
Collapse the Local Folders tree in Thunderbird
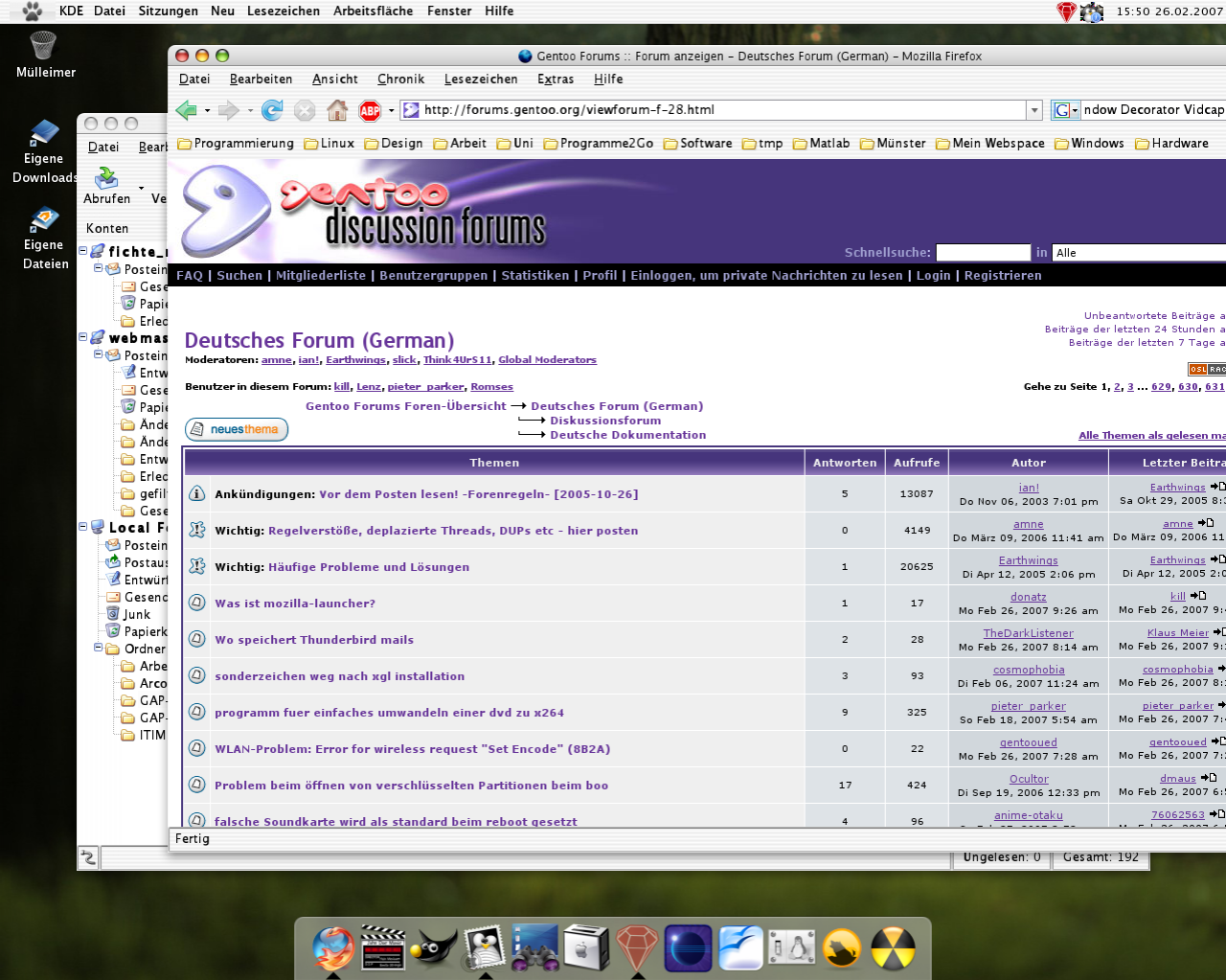tap(83, 527)
